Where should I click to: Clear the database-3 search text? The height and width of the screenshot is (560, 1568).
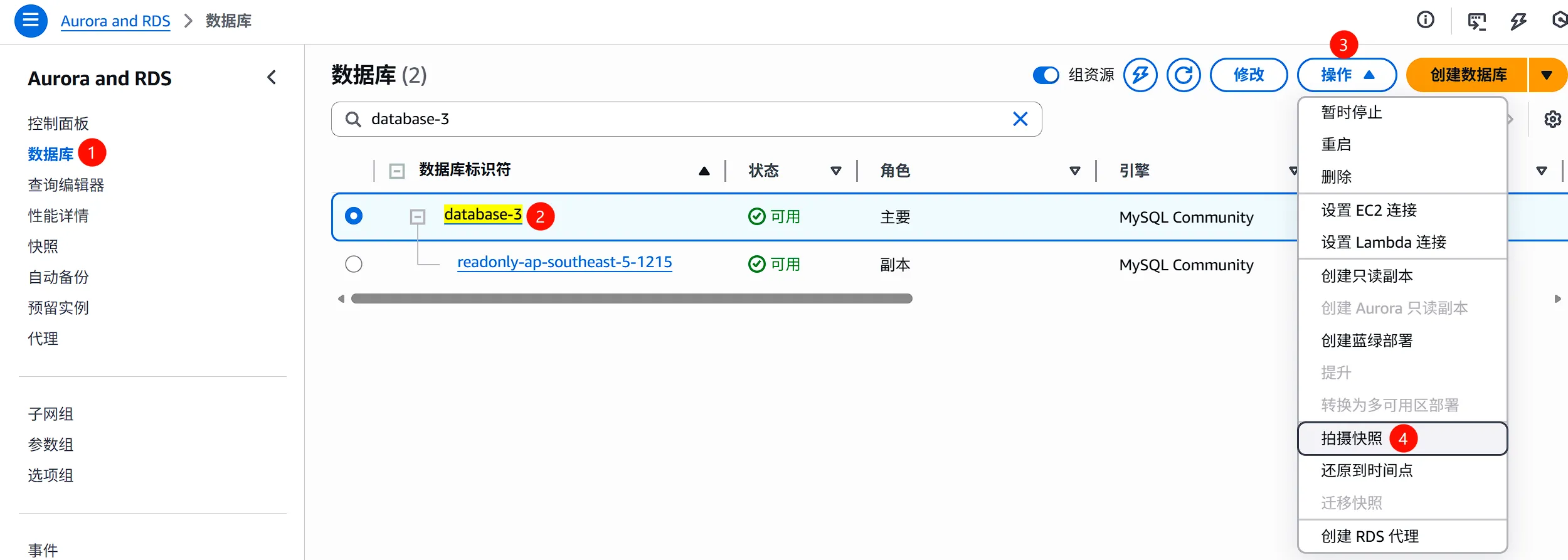(1020, 119)
